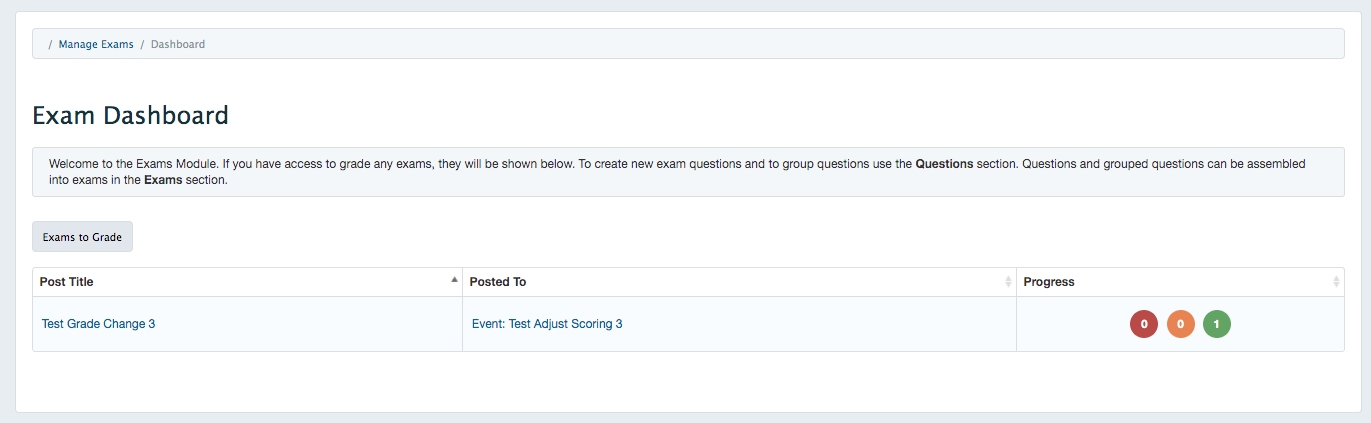
Task: Click the orange progress badge showing 0
Action: tap(1180, 324)
